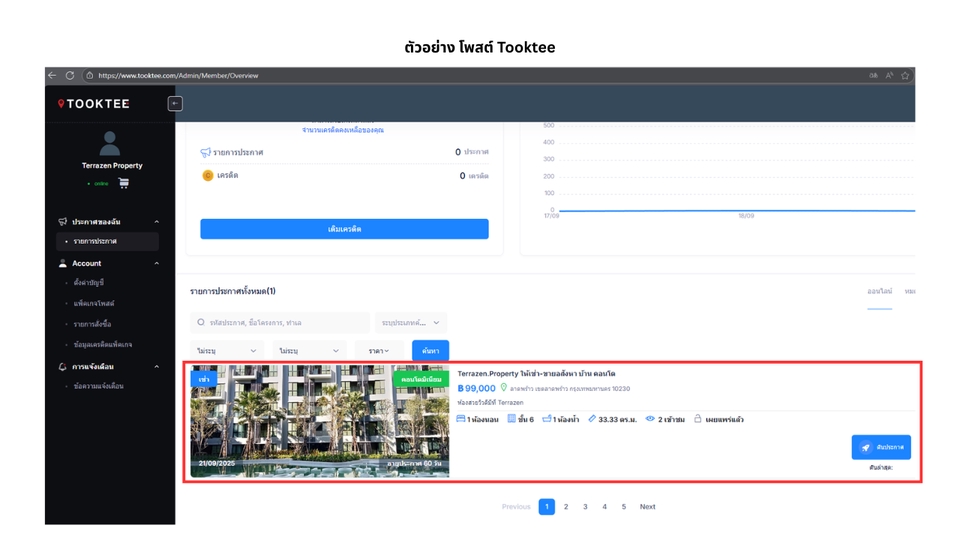The width and height of the screenshot is (960, 540).
Task: Click the Tooktee logo
Action: click(x=93, y=104)
